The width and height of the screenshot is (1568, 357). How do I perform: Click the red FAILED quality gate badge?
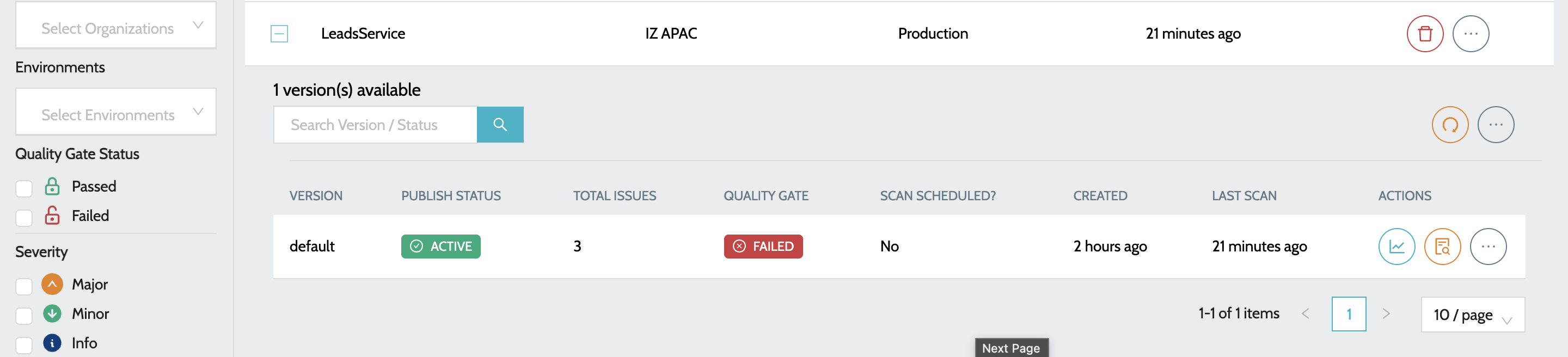763,247
